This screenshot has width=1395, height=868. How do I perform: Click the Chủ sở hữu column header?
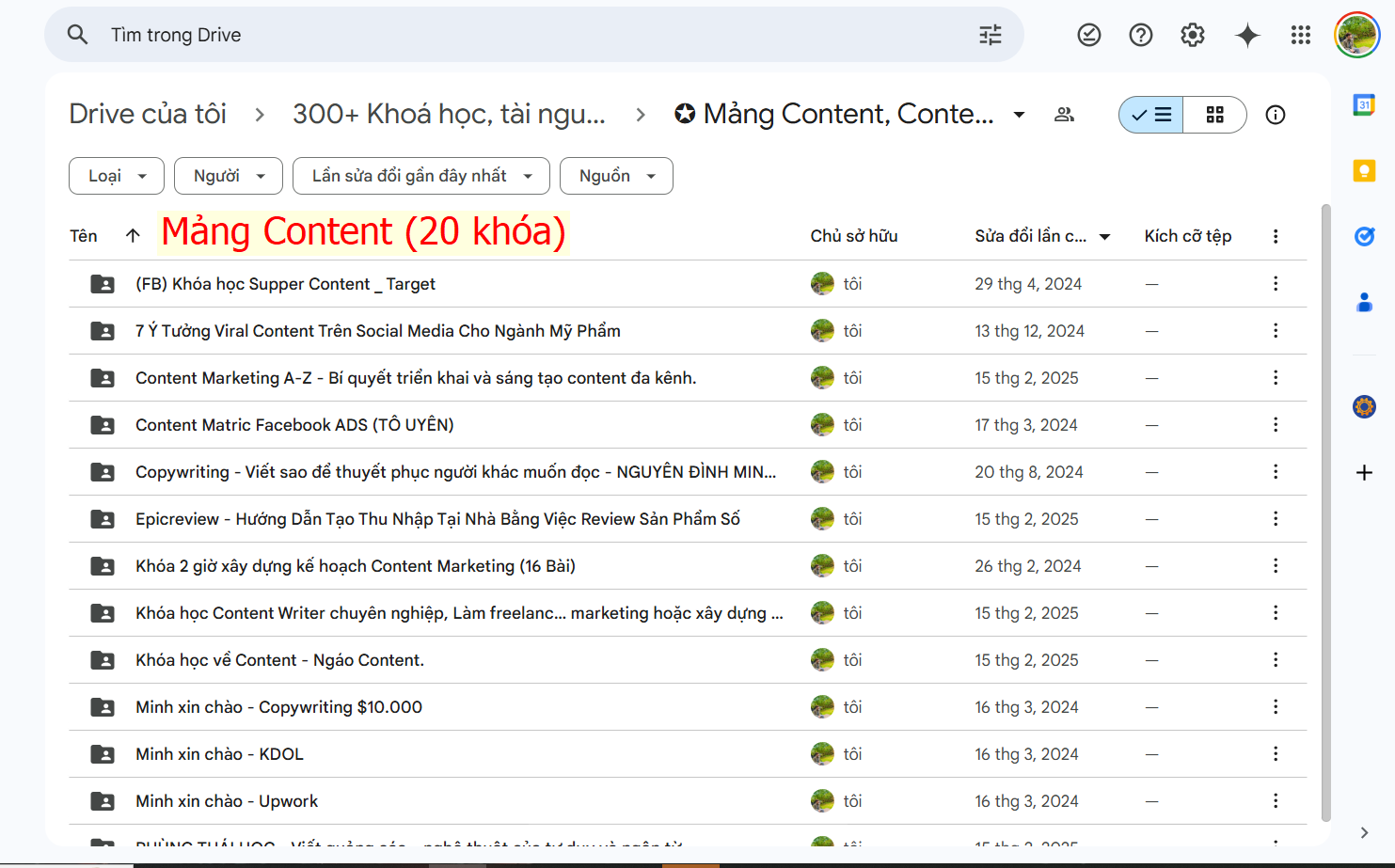coord(854,236)
